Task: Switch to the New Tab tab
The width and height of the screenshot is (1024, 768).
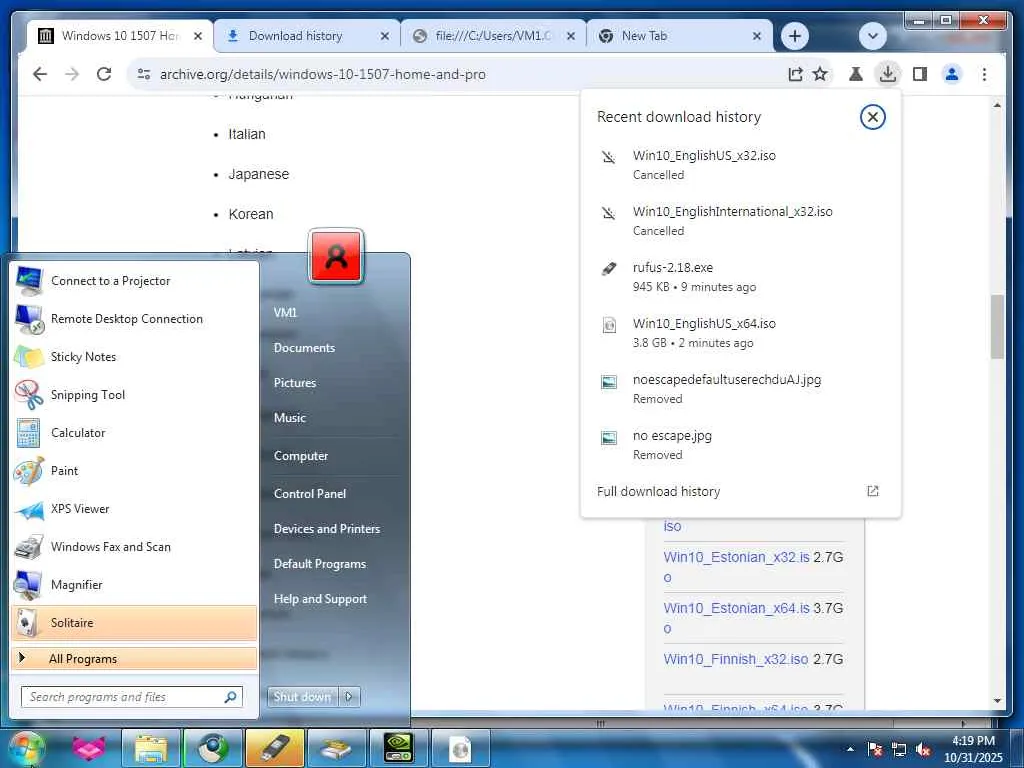Action: [x=679, y=36]
